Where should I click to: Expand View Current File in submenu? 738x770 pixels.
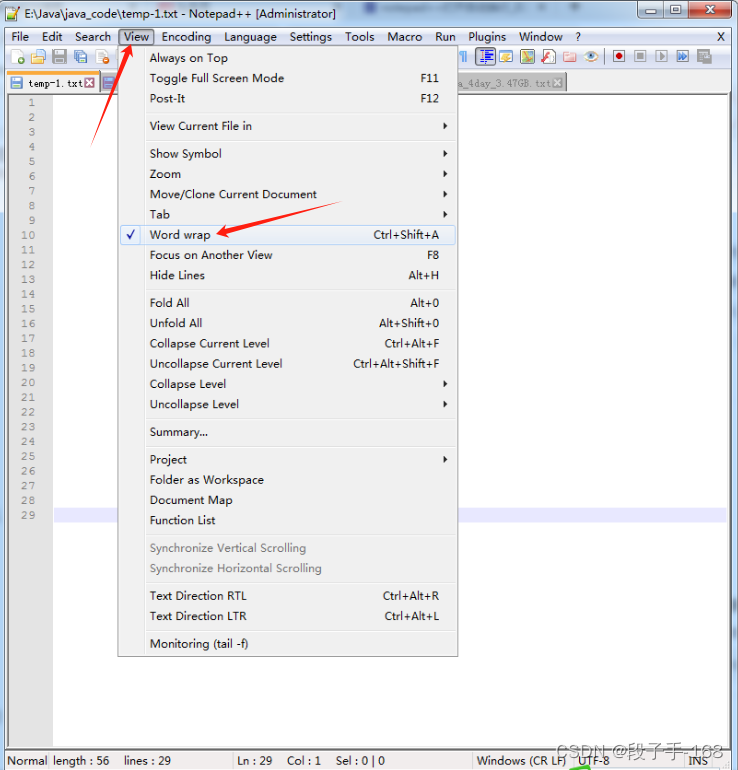288,126
